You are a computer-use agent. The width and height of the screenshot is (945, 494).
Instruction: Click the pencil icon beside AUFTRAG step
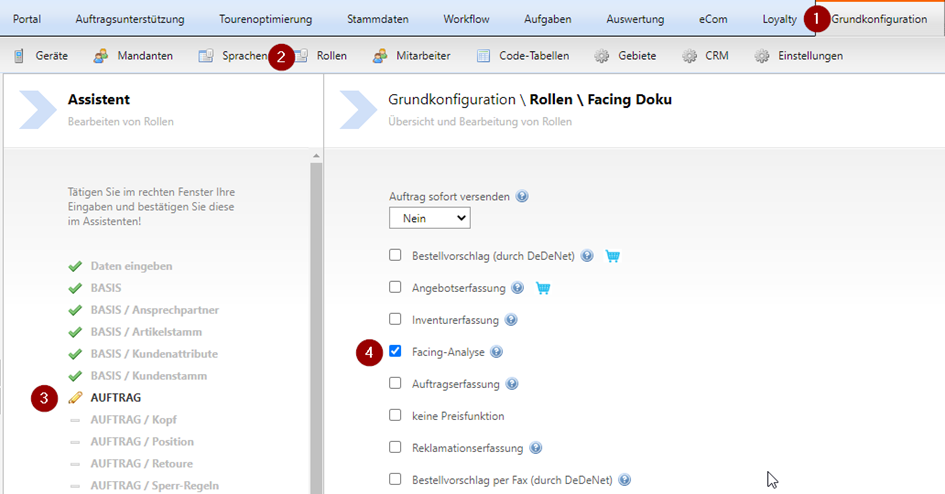pos(75,398)
